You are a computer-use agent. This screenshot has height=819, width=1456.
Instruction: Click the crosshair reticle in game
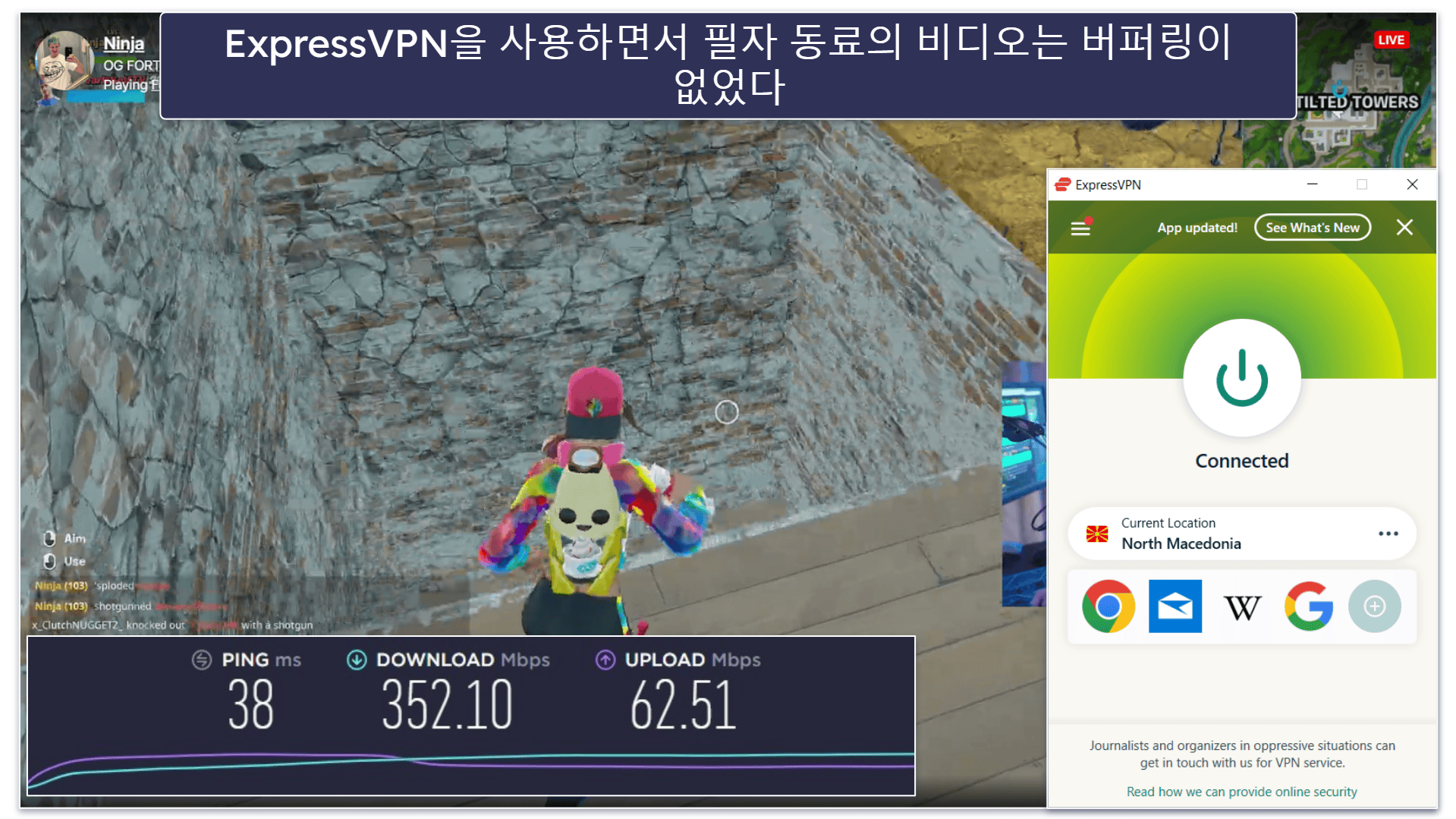tap(726, 412)
